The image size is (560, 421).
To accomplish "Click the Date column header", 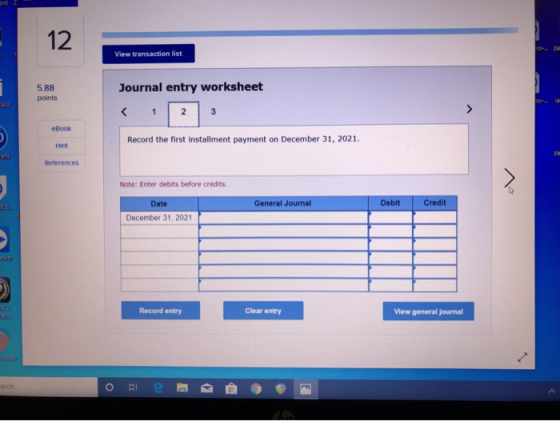I will click(159, 204).
